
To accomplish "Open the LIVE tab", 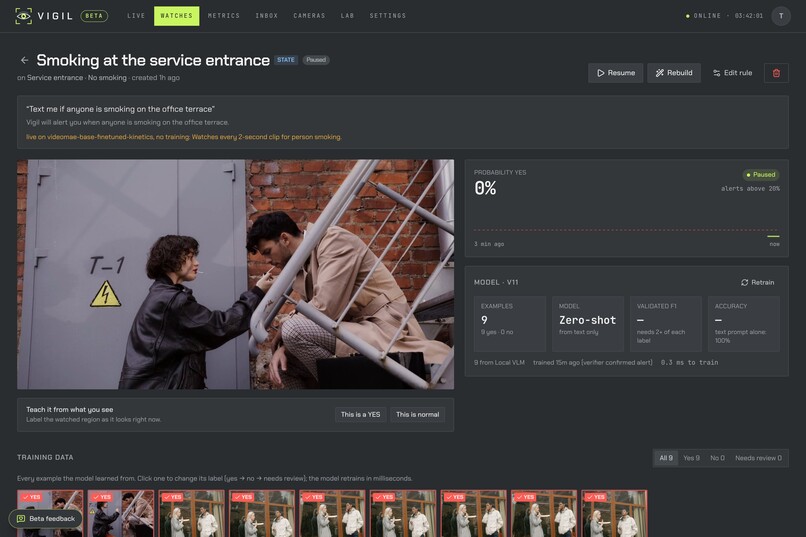I will [136, 16].
